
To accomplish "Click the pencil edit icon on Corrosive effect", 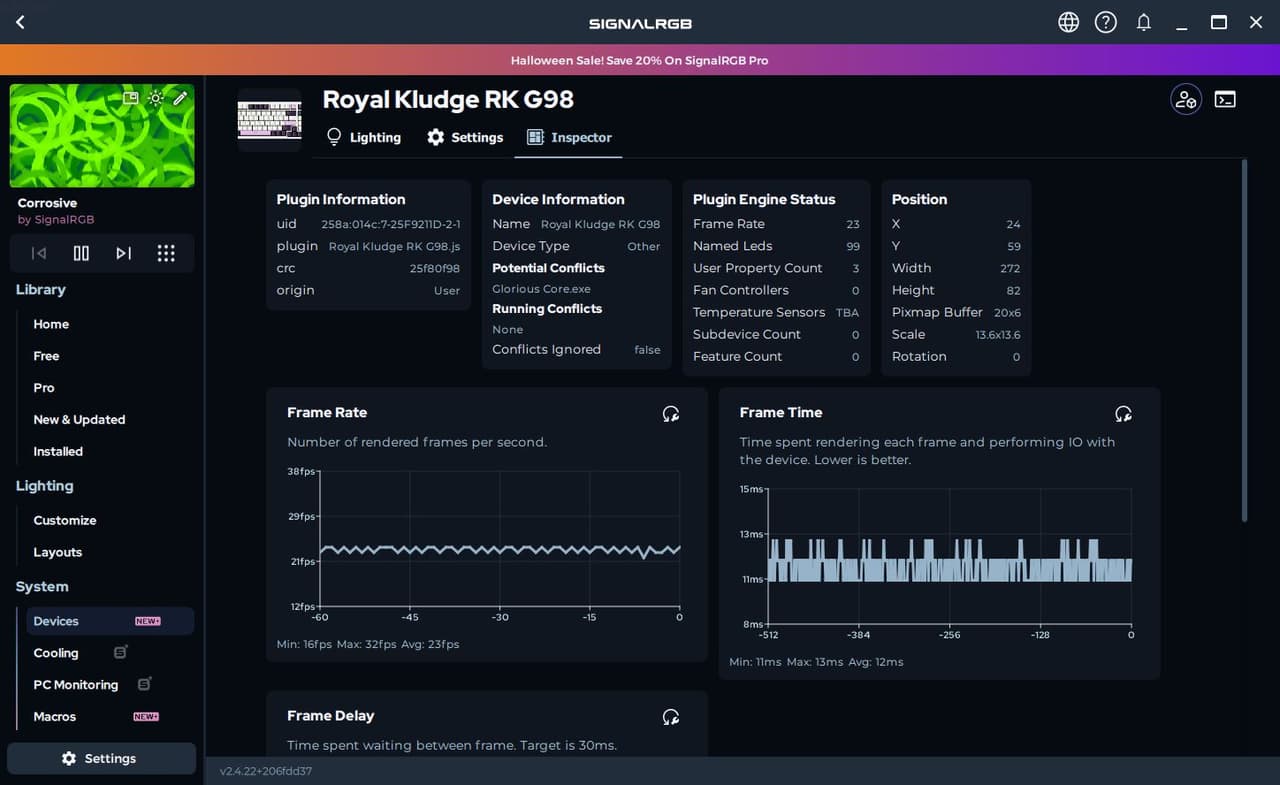I will [x=180, y=98].
